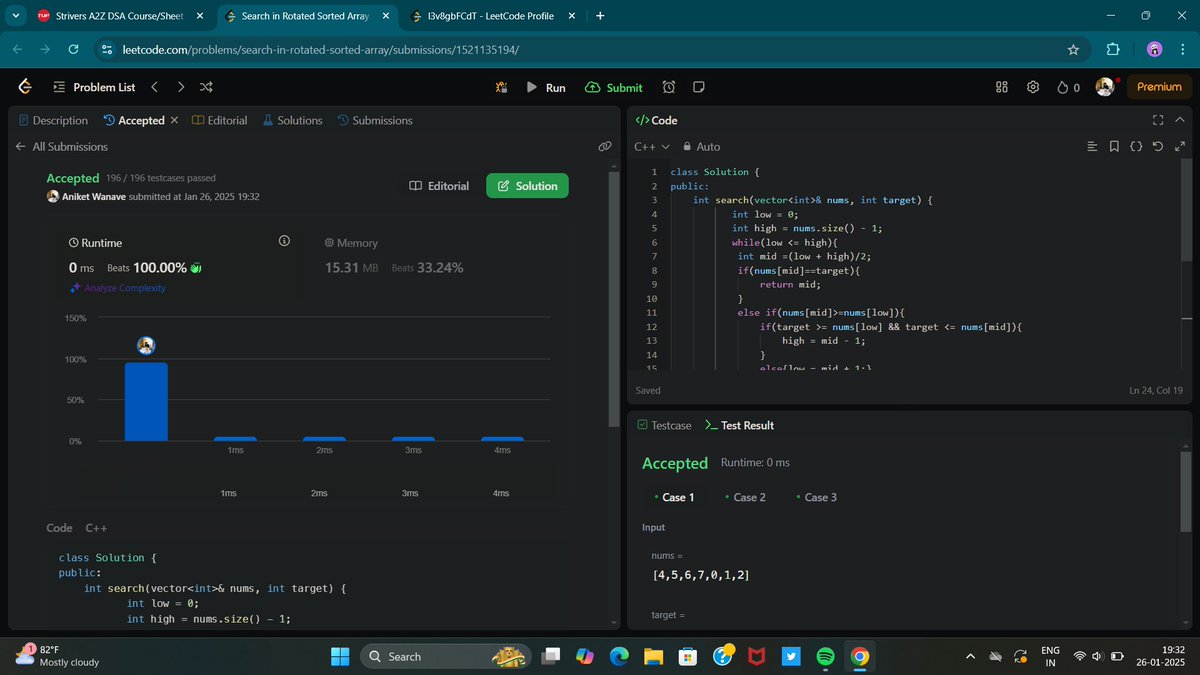Copy submission link icon
Screen dimensions: 1200x675
605,146
